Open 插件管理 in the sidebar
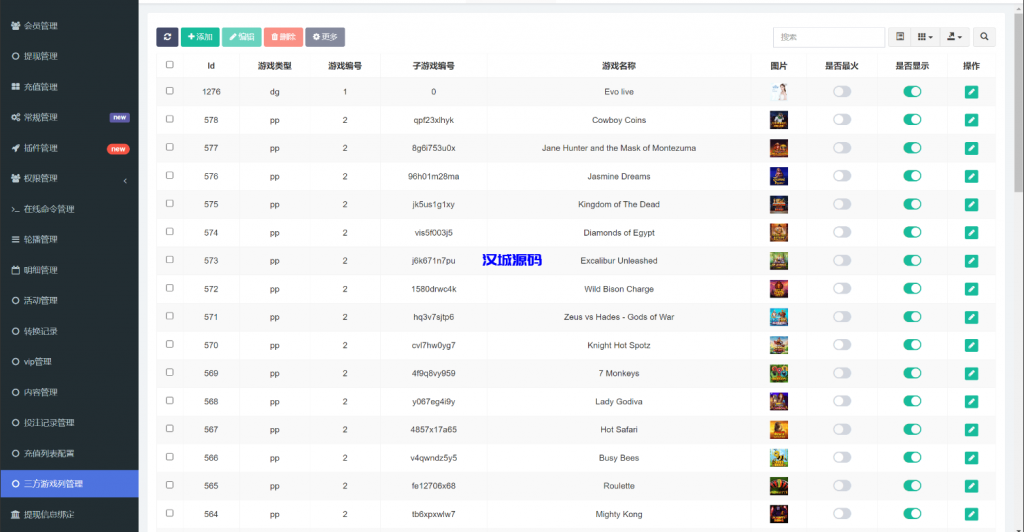This screenshot has width=1024, height=532. (40, 148)
